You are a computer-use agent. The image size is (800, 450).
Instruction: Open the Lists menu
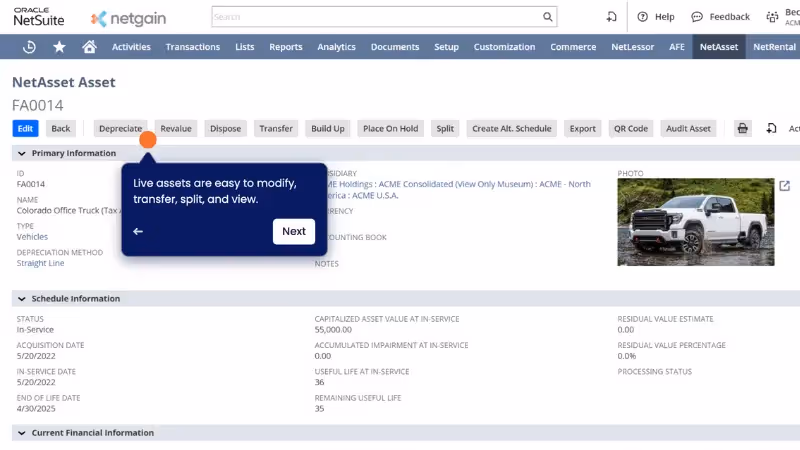[244, 47]
